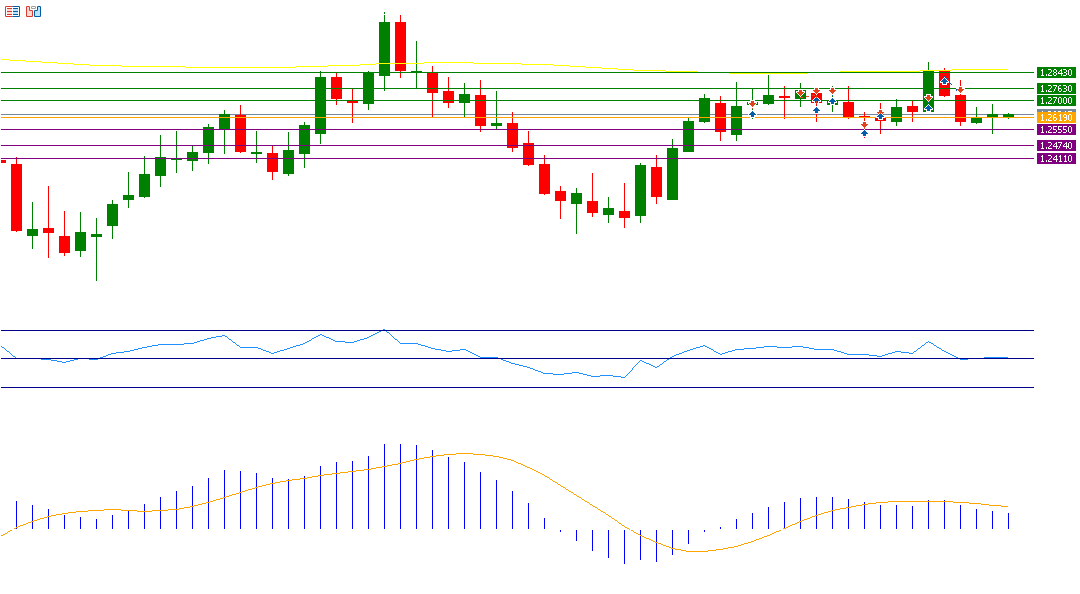Select the large red candle at far left

coord(16,197)
